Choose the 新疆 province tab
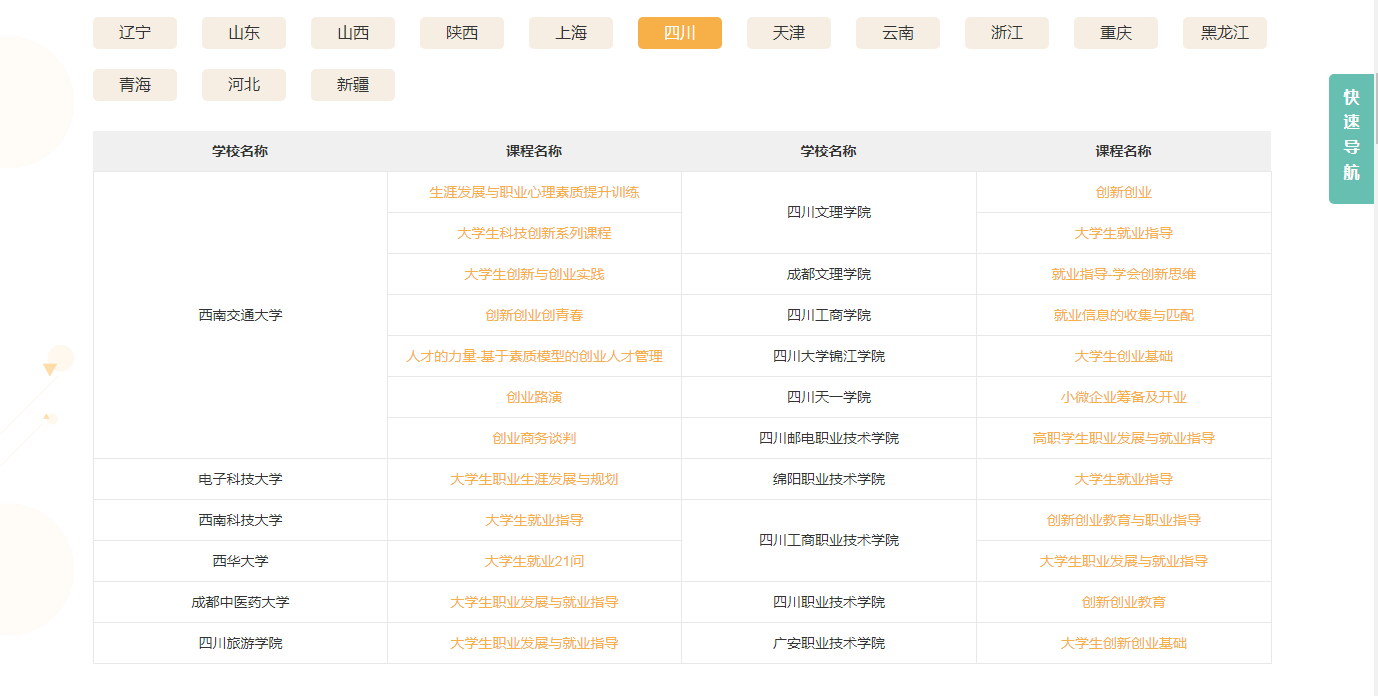Screen dimensions: 1378x696 [353, 85]
